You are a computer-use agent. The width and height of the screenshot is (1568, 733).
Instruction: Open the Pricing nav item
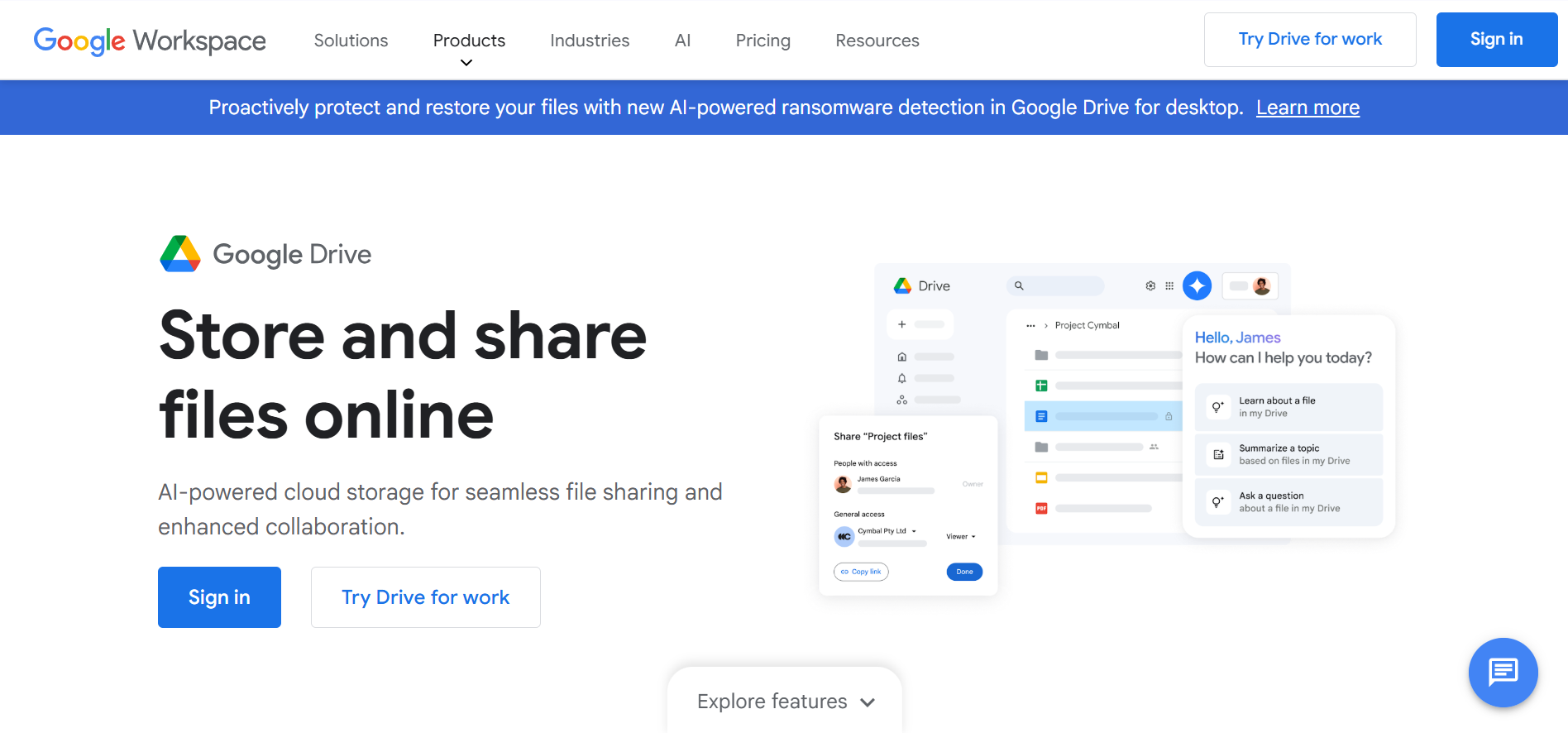click(762, 41)
